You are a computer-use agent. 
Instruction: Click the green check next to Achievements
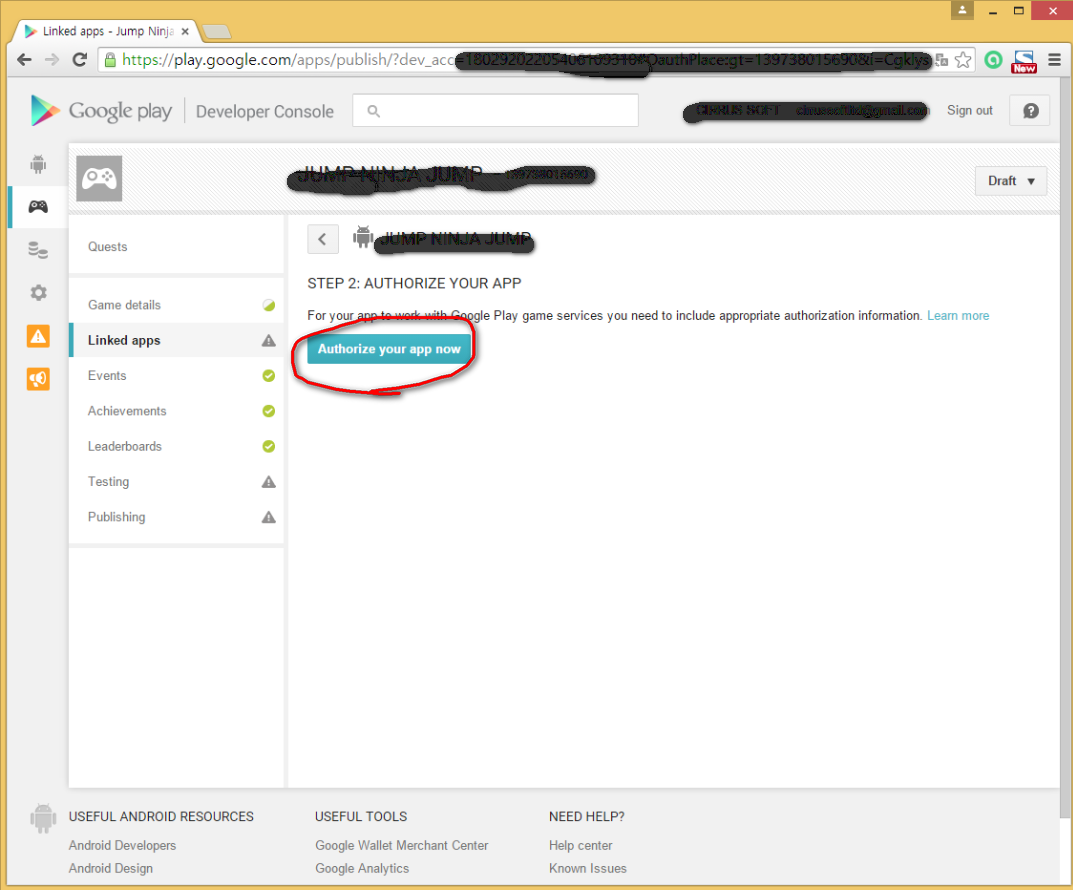pos(269,411)
